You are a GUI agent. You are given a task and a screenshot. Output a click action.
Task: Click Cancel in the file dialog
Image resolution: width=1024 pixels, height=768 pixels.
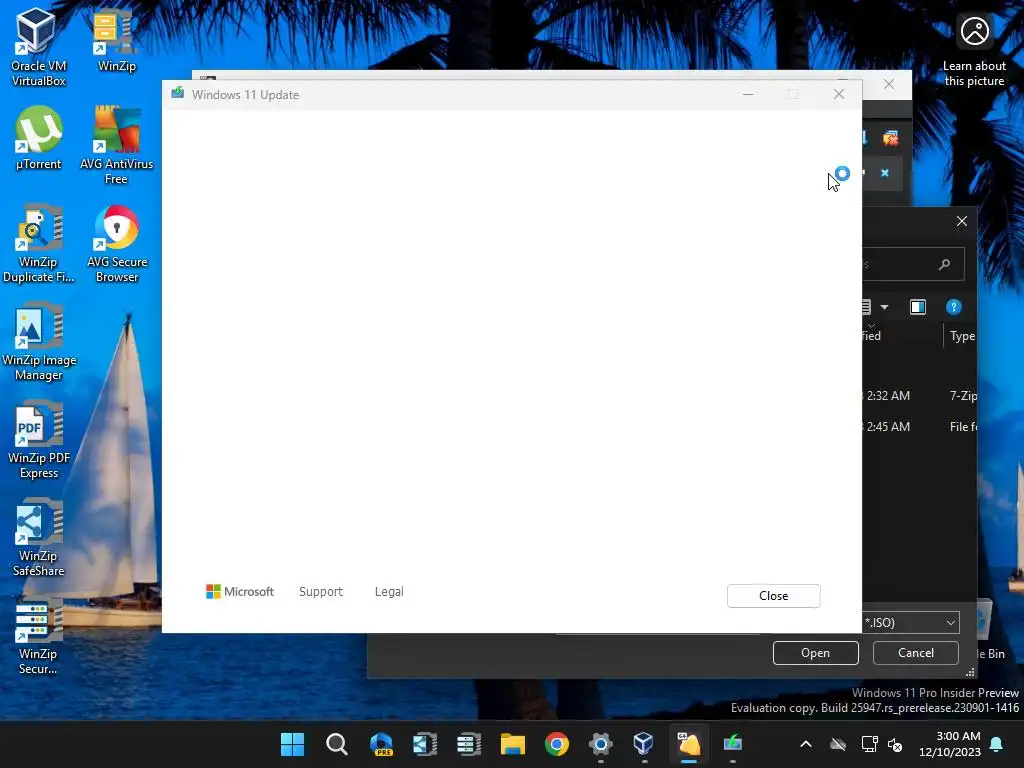916,653
